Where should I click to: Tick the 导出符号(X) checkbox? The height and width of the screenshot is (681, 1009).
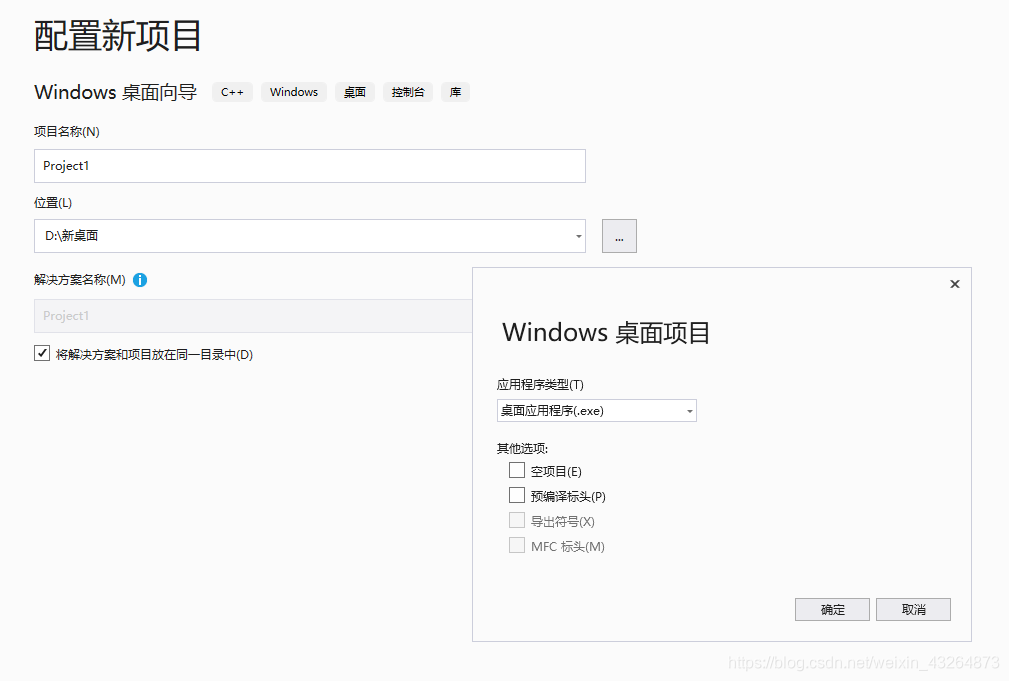click(x=517, y=520)
